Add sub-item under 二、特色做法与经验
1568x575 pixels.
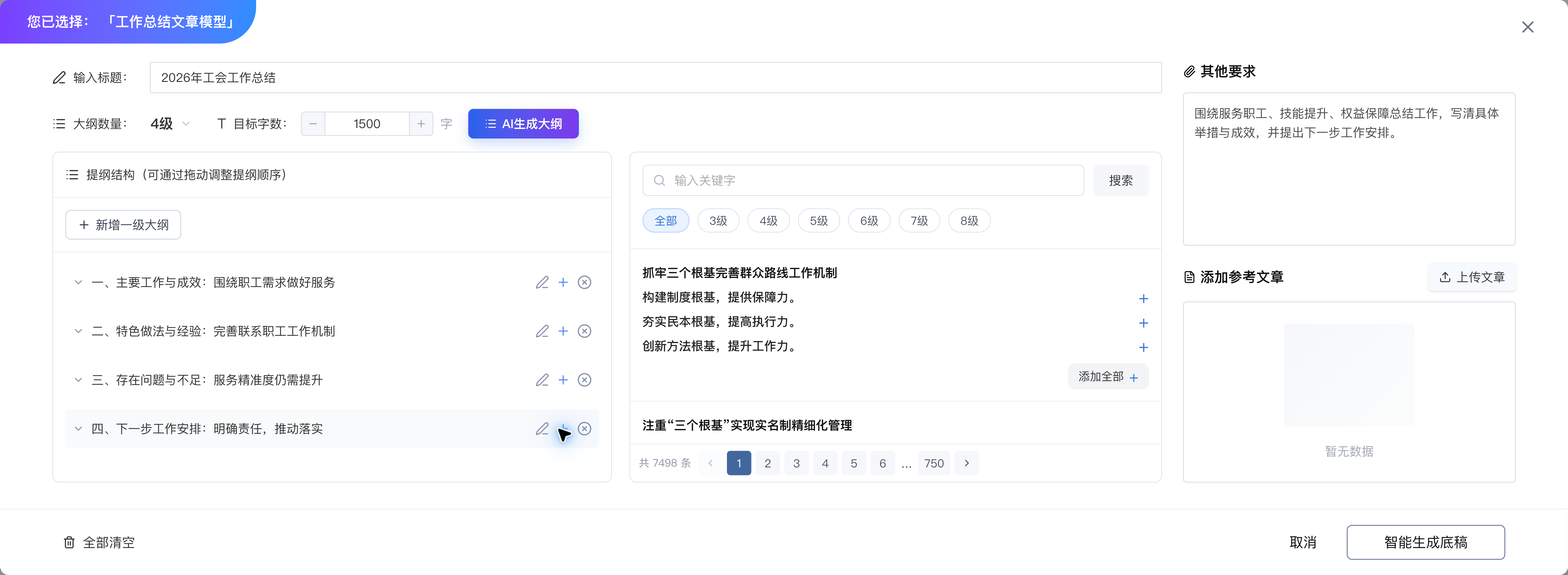pyautogui.click(x=563, y=331)
